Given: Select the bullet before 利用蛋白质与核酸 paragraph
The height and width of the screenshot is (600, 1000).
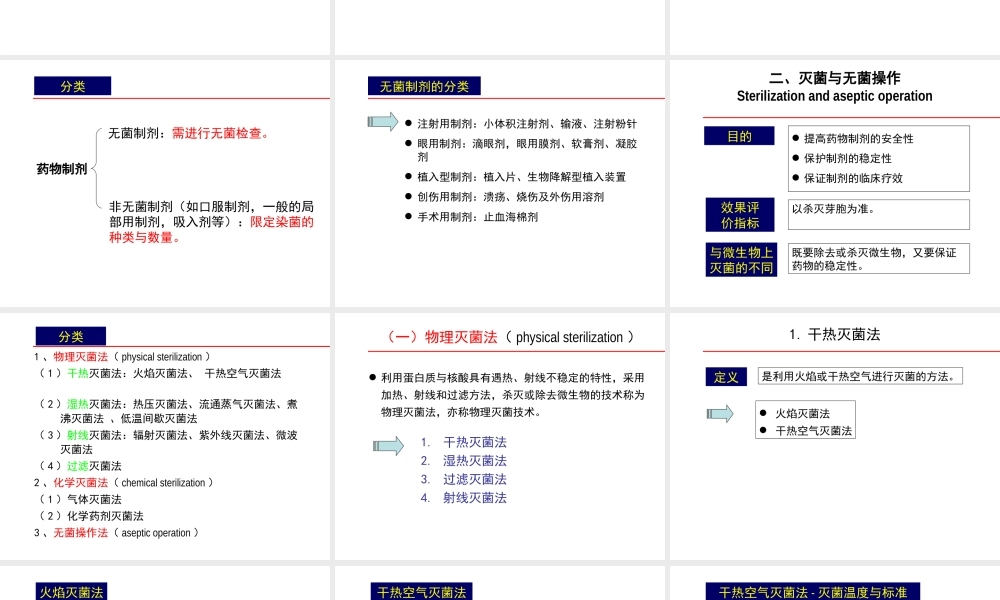Looking at the screenshot, I should [x=373, y=378].
